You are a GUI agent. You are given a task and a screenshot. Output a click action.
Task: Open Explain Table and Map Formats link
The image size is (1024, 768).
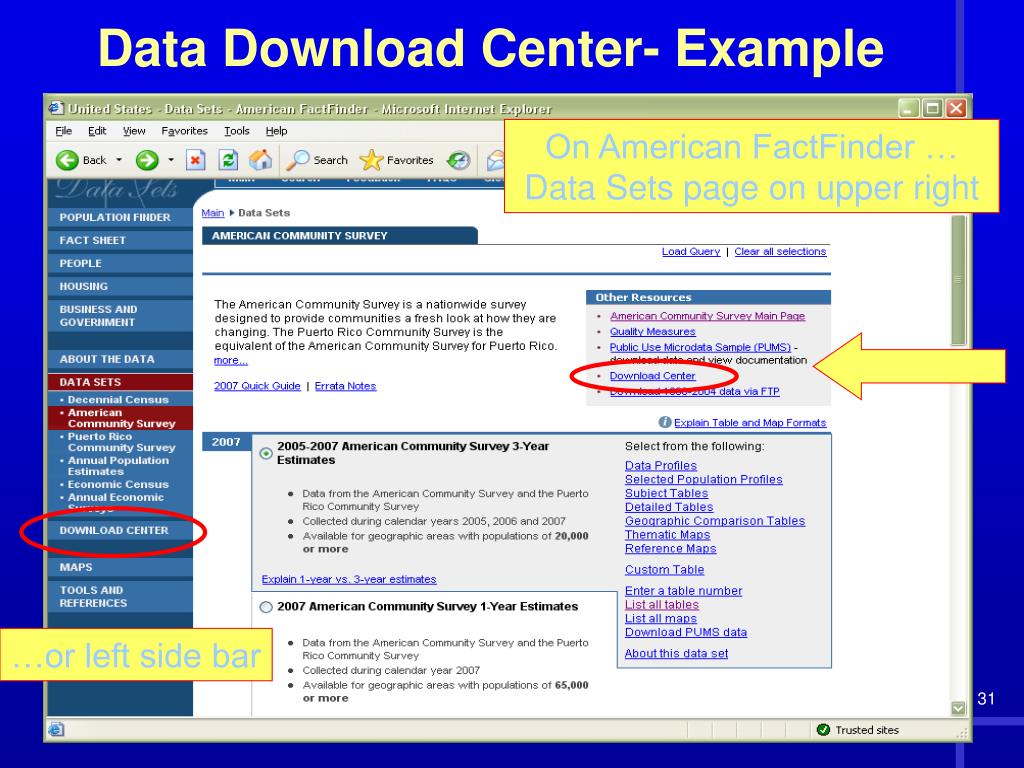point(750,423)
